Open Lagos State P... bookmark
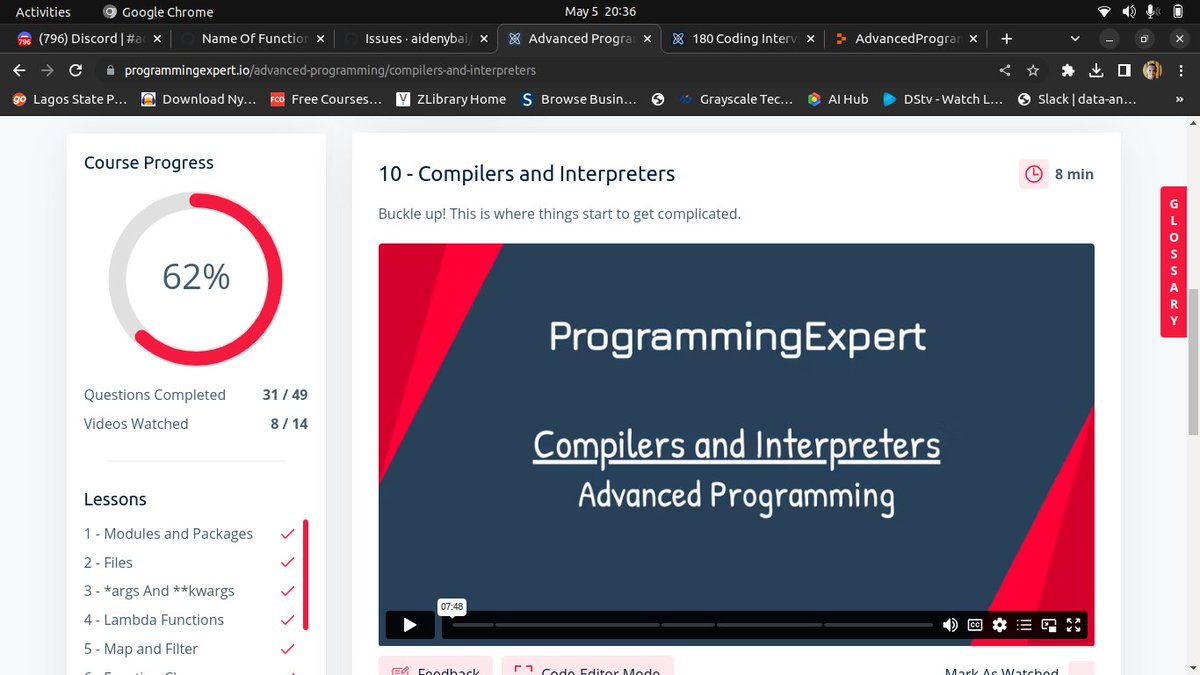Image resolution: width=1200 pixels, height=675 pixels. pos(69,99)
